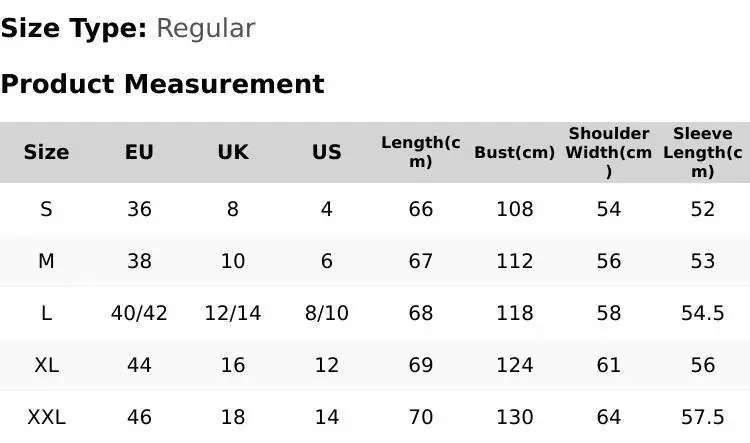Click the 130 bust measurement cell
This screenshot has height=443, width=750.
[x=515, y=417]
